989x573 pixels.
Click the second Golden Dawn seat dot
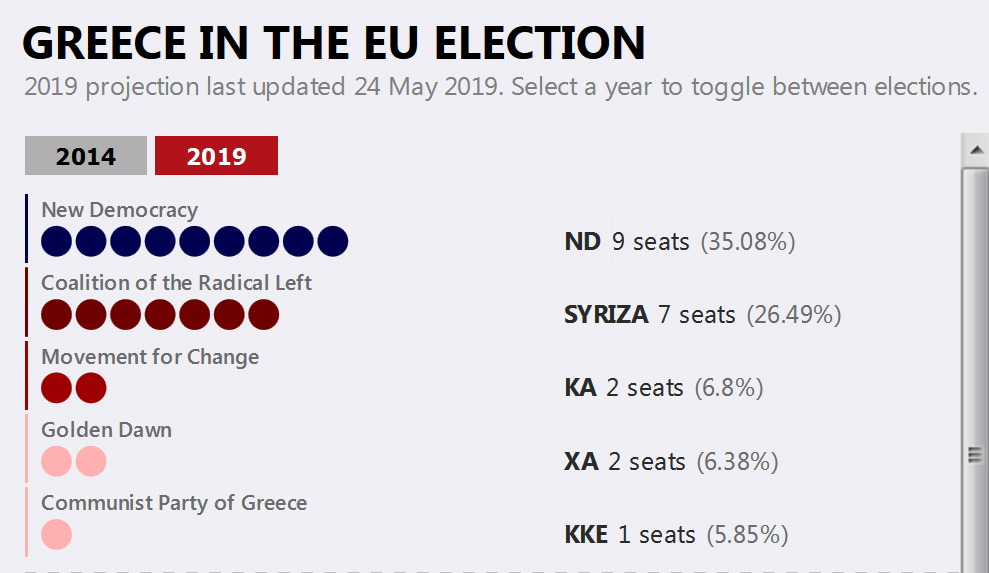click(91, 461)
